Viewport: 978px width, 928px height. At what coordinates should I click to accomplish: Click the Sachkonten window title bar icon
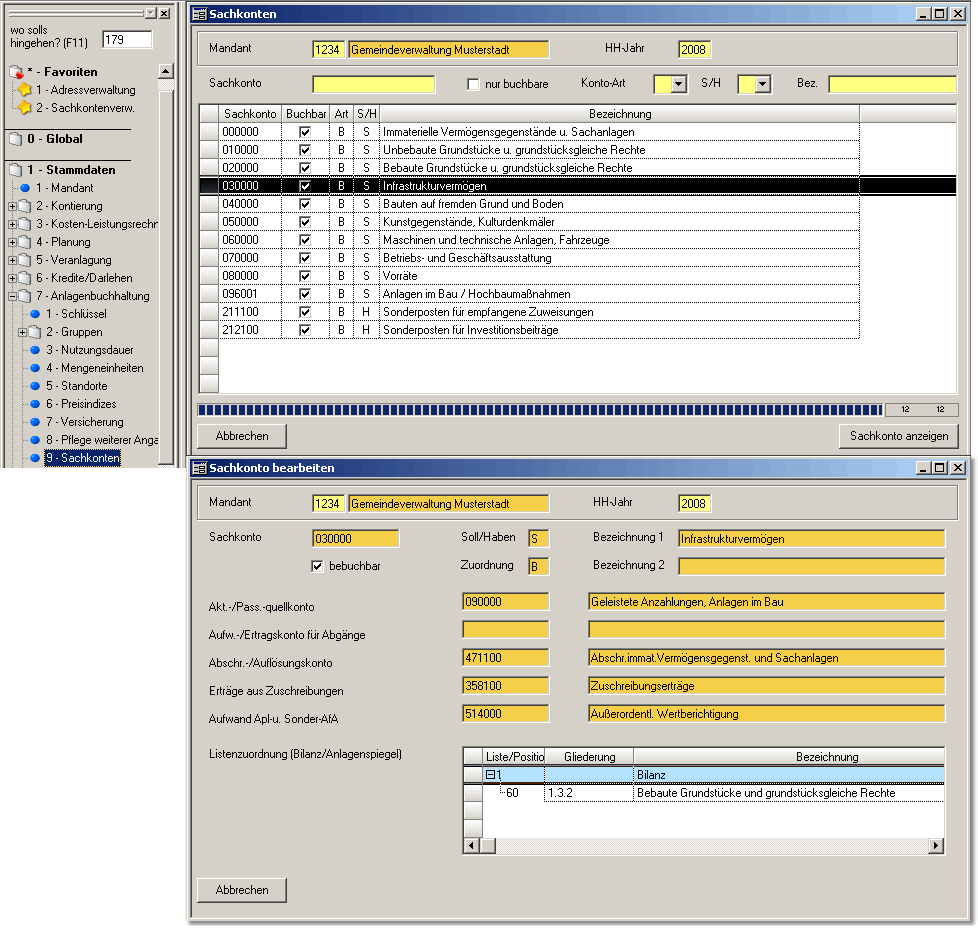click(x=199, y=14)
